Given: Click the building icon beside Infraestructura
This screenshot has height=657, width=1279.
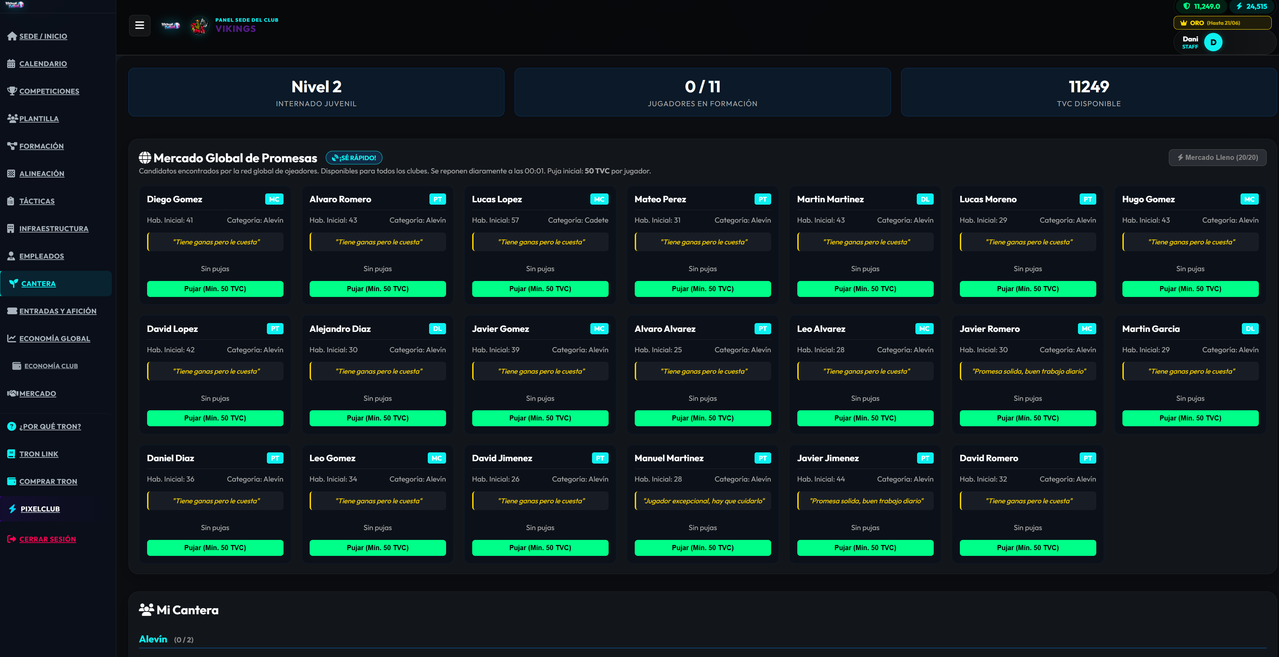Looking at the screenshot, I should [12, 228].
